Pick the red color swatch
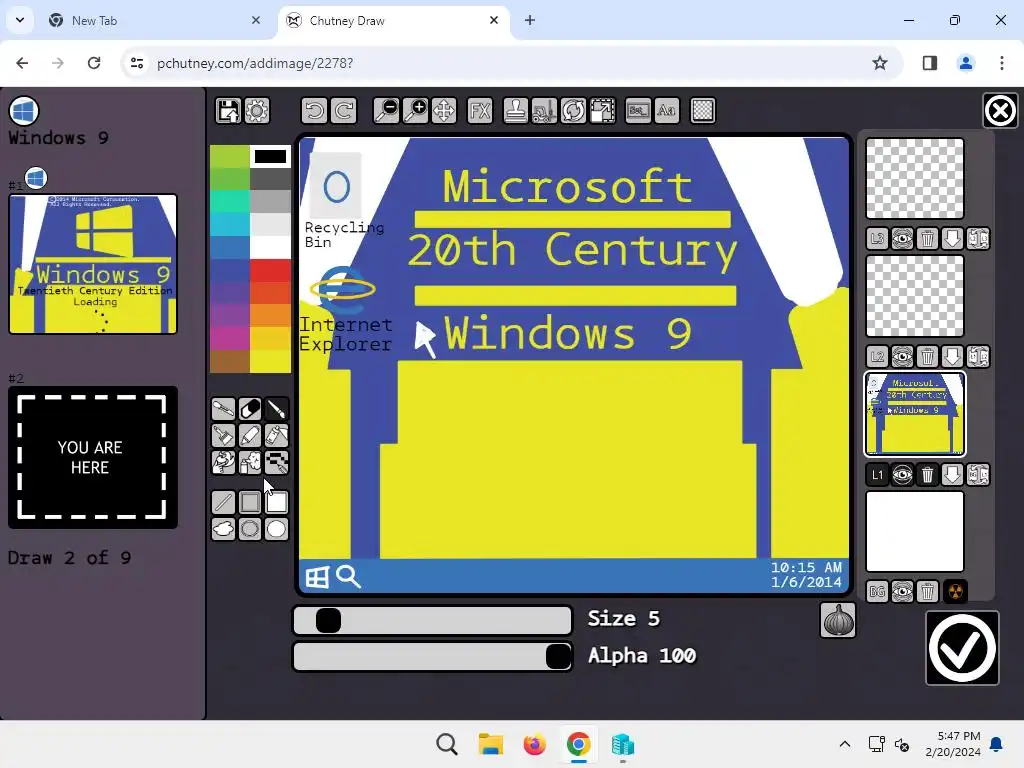 pos(270,270)
